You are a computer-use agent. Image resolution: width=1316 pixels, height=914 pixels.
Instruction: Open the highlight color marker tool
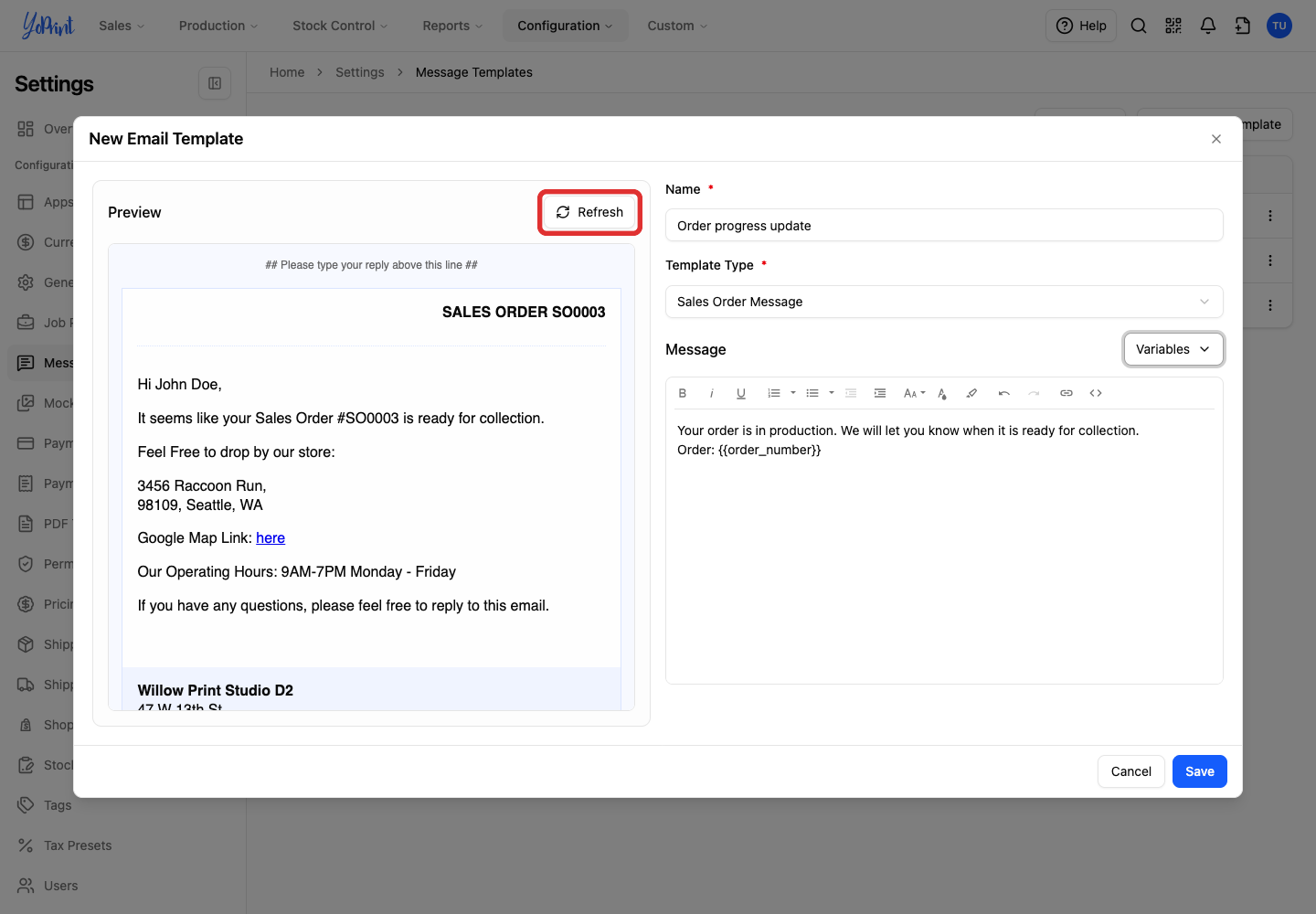click(x=971, y=393)
